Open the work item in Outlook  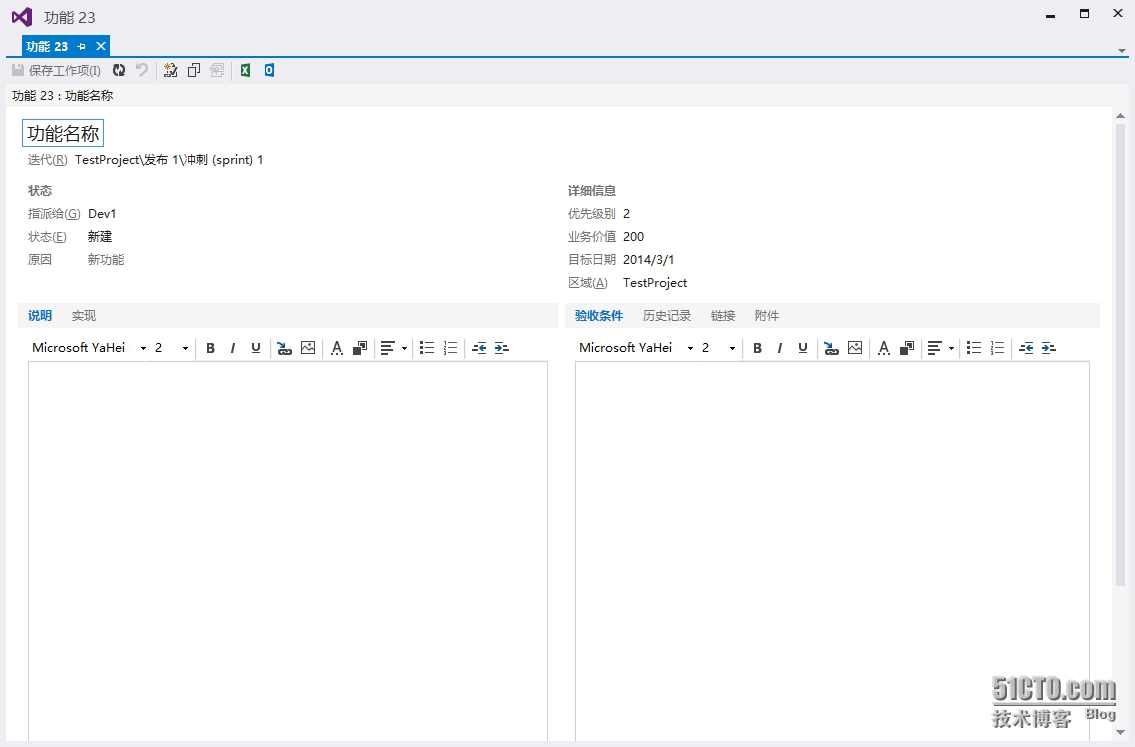269,70
